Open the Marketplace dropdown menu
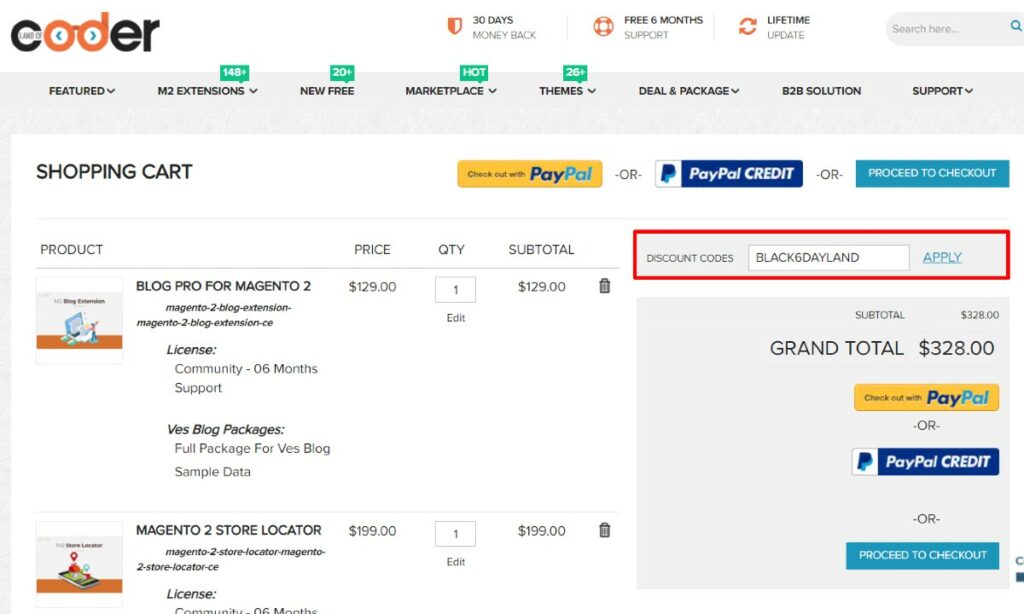The image size is (1024, 614). pyautogui.click(x=450, y=91)
